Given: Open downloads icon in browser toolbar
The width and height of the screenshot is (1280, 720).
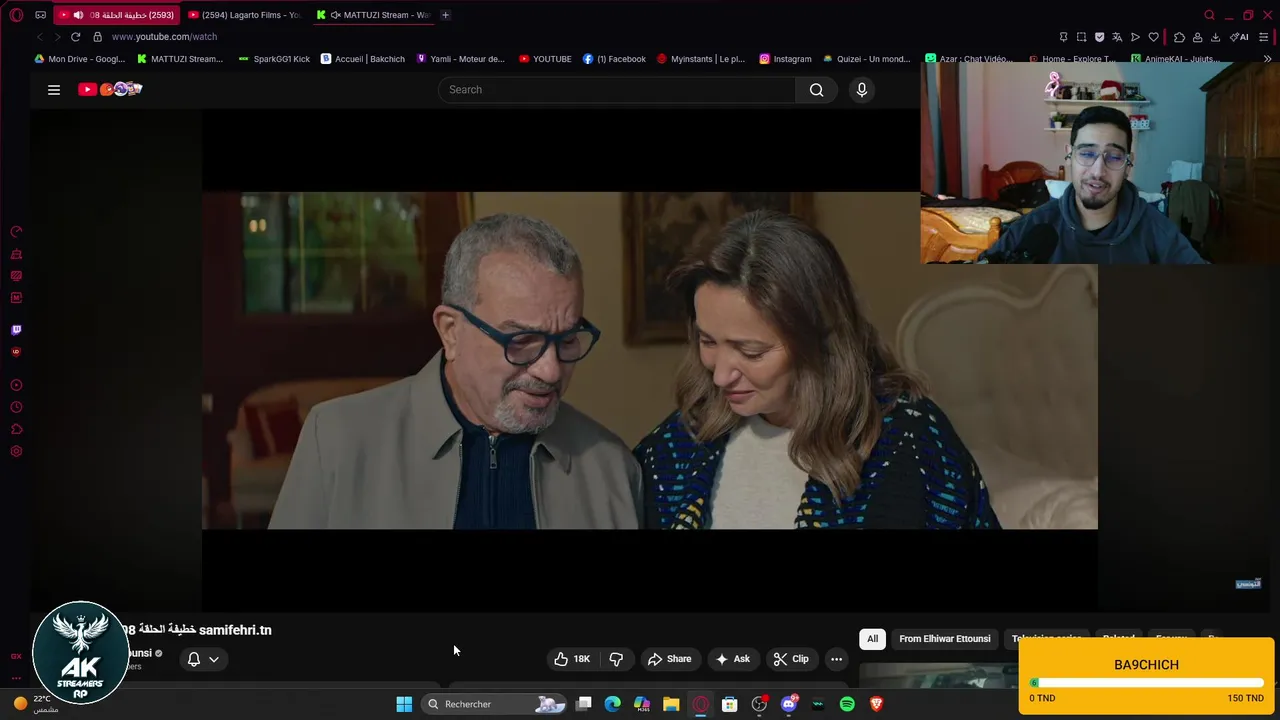Looking at the screenshot, I should 1215,37.
